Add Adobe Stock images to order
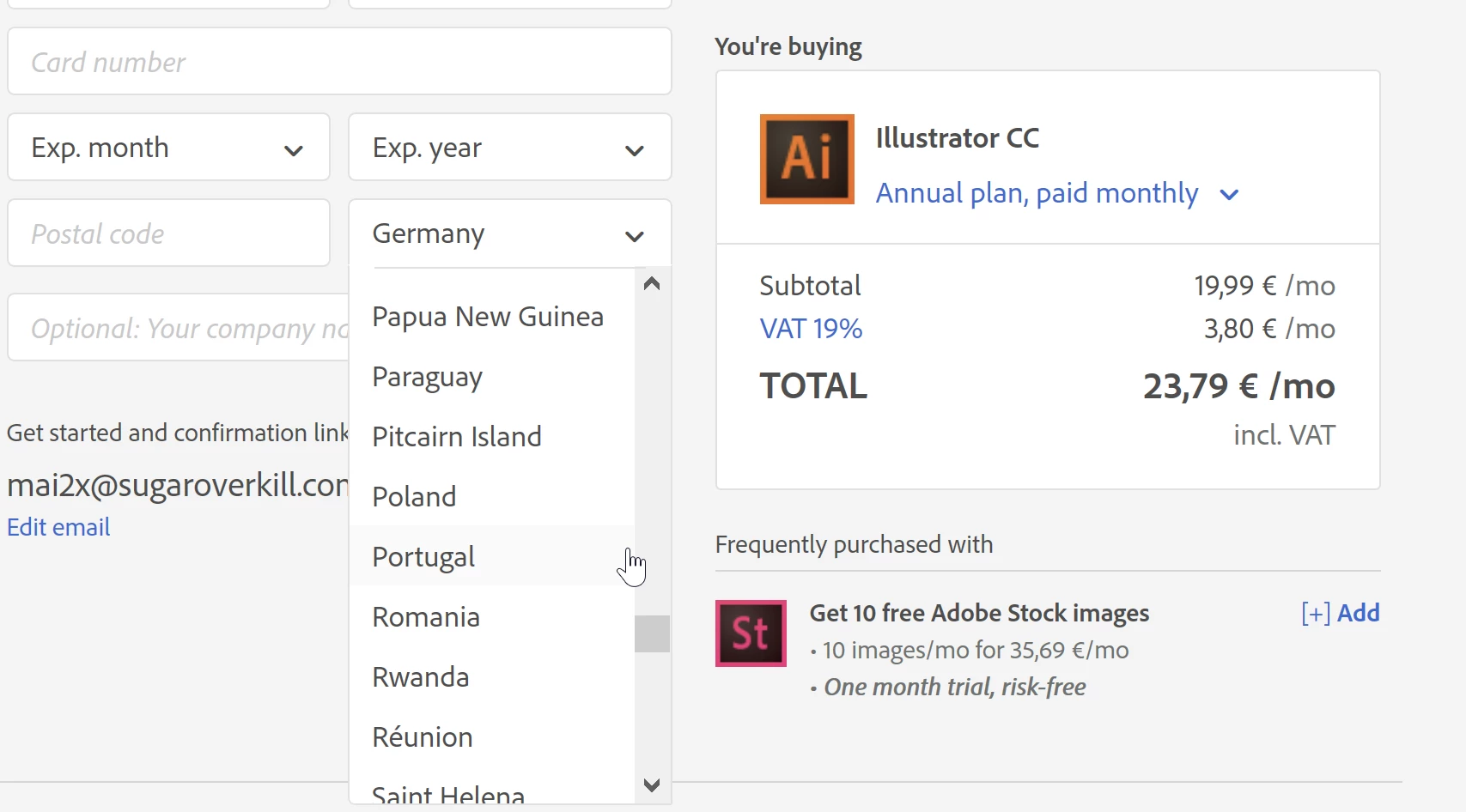The height and width of the screenshot is (812, 1466). pos(1340,613)
